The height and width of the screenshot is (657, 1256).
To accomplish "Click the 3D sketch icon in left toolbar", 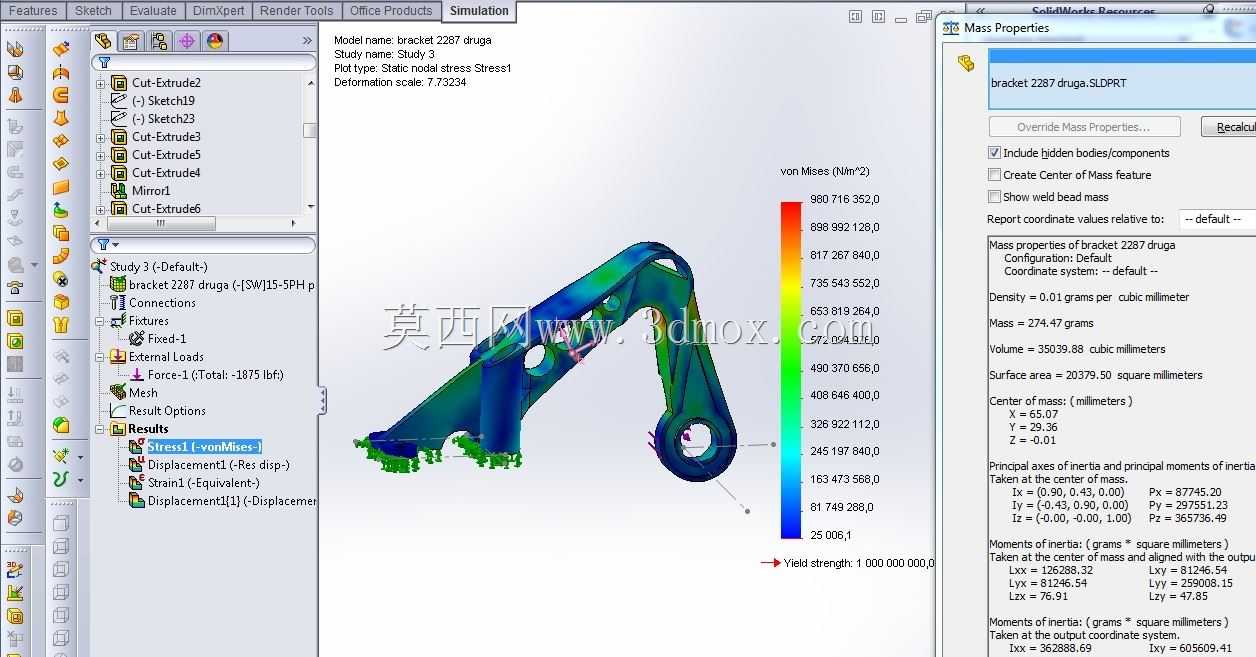I will click(15, 569).
